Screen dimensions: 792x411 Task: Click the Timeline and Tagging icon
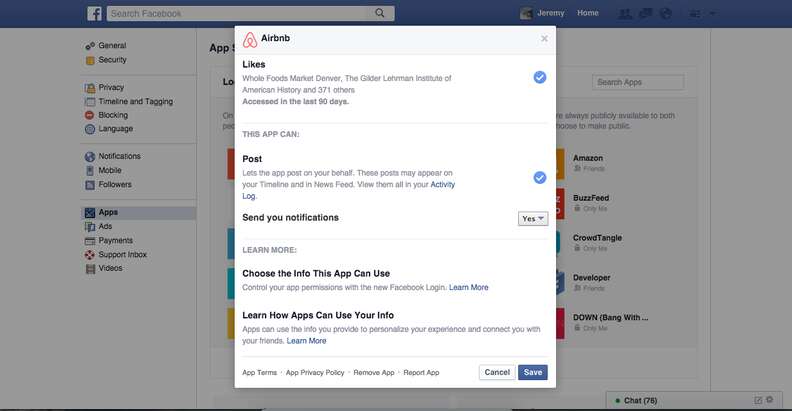pos(90,102)
